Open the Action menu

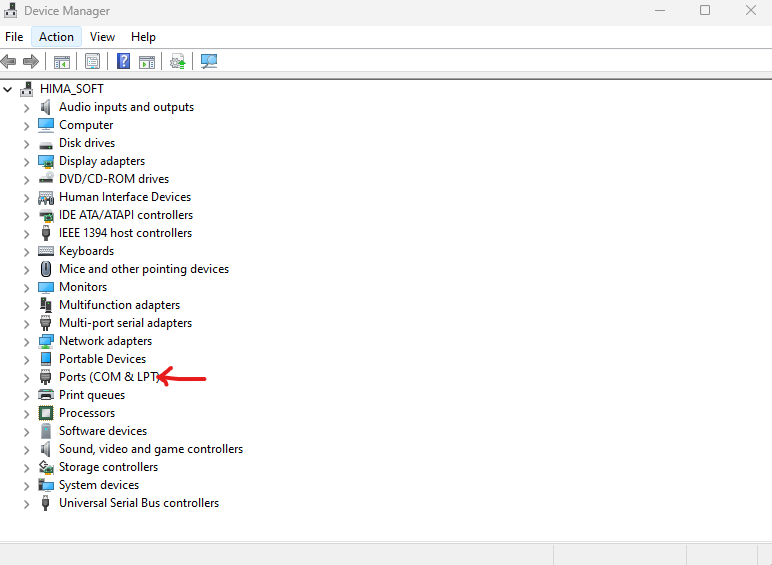click(x=56, y=37)
